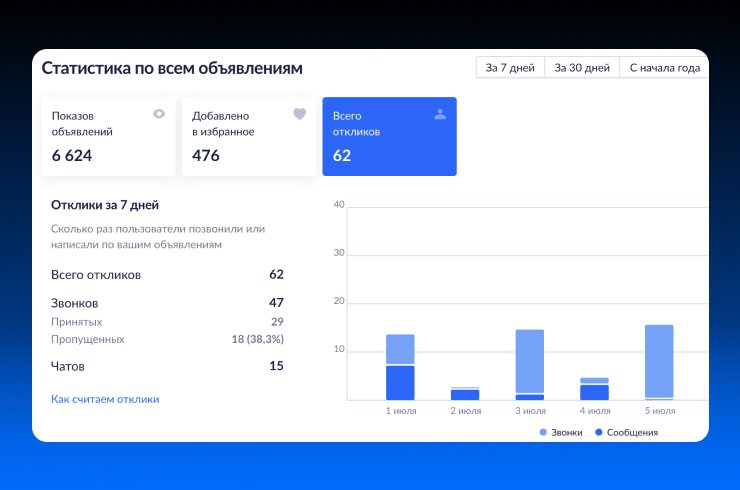Click the light blue Звонки legend dot
740x490 pixels.
tap(543, 432)
